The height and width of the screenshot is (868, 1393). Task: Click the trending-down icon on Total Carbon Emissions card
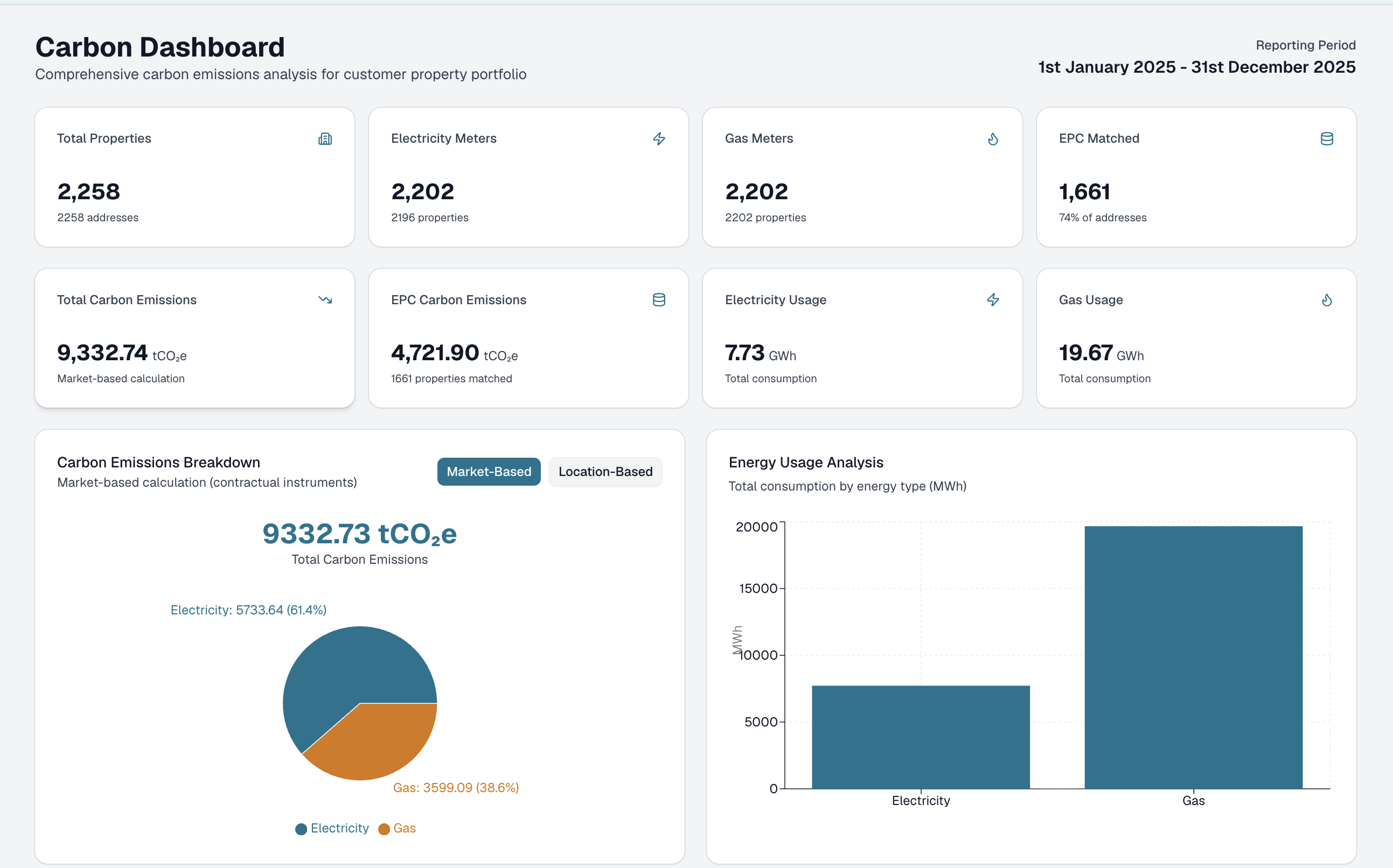[325, 300]
